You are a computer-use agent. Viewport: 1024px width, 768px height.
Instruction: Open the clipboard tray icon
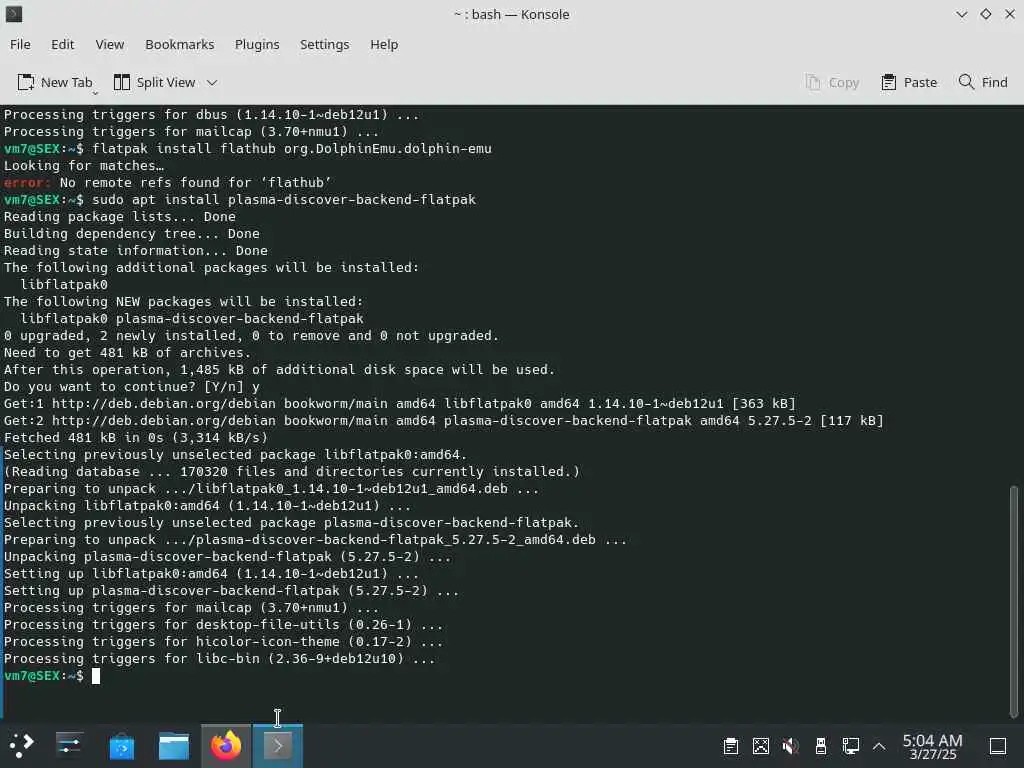tap(731, 746)
